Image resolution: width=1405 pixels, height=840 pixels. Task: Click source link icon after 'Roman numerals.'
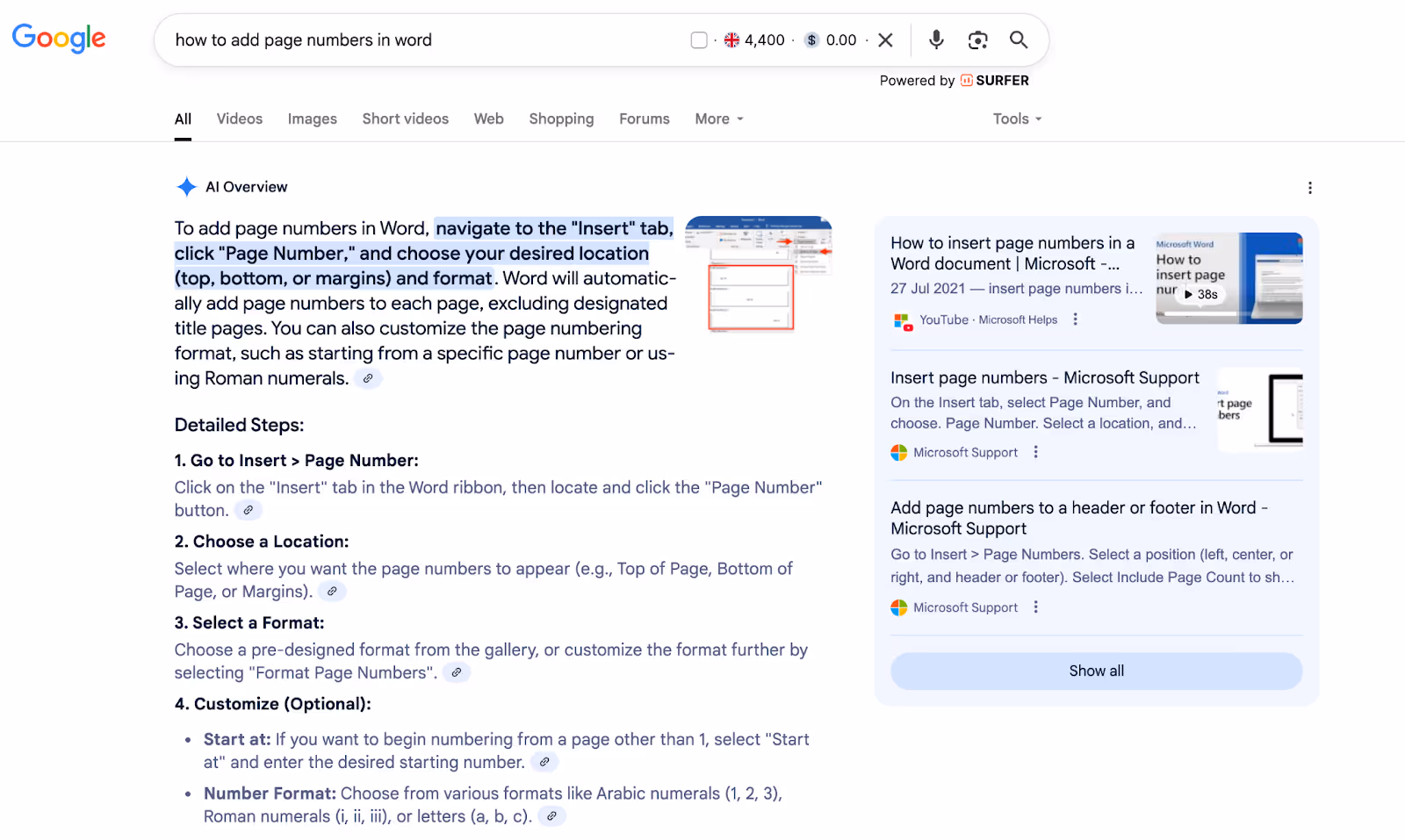click(368, 378)
